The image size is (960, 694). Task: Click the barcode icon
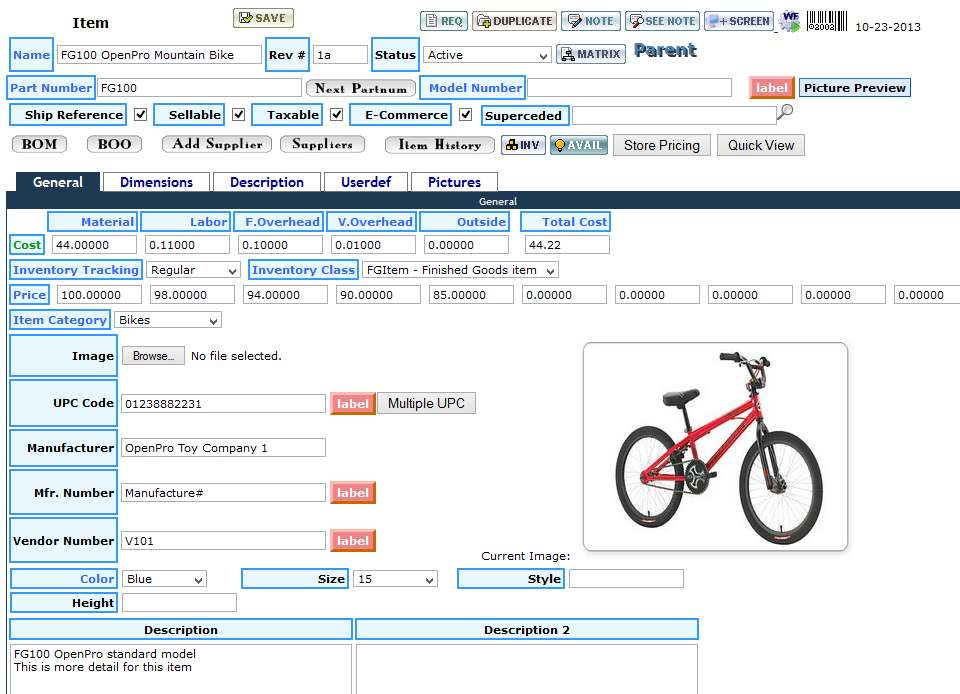click(827, 22)
